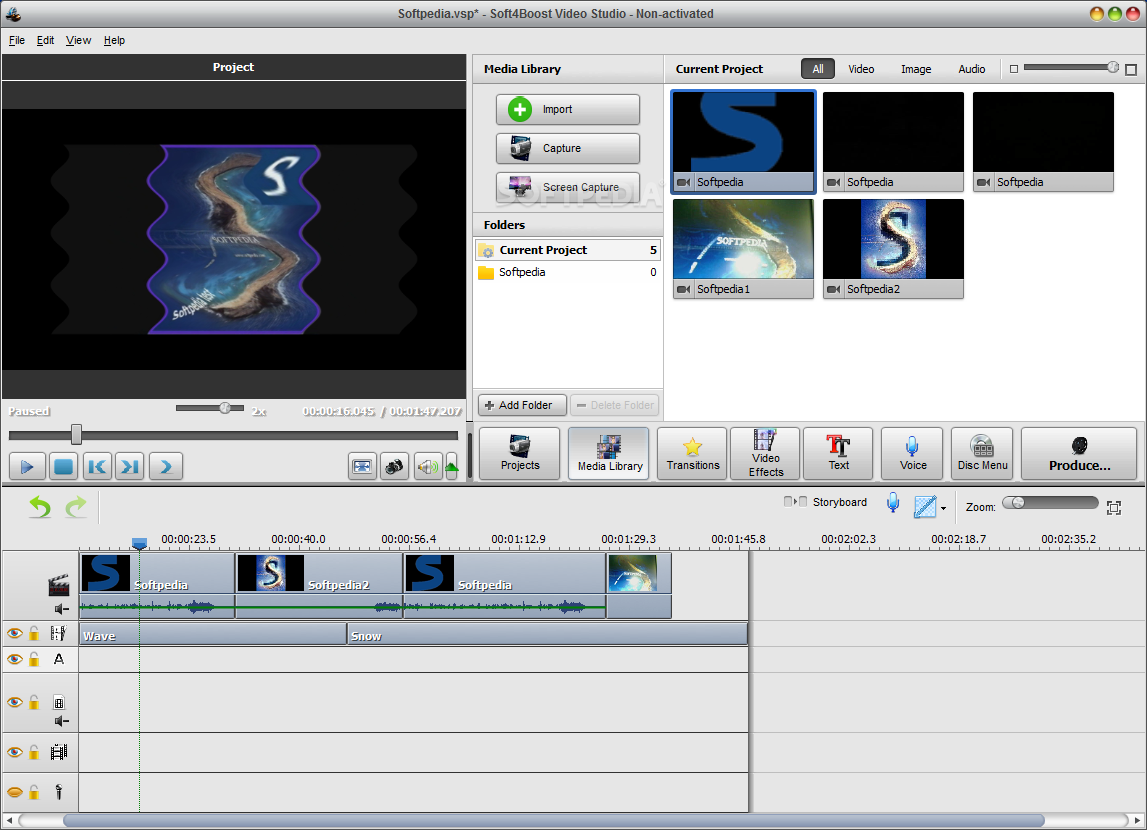Click the large thumbnails icon
Screen dimensions: 1147x830
pyautogui.click(x=1131, y=69)
